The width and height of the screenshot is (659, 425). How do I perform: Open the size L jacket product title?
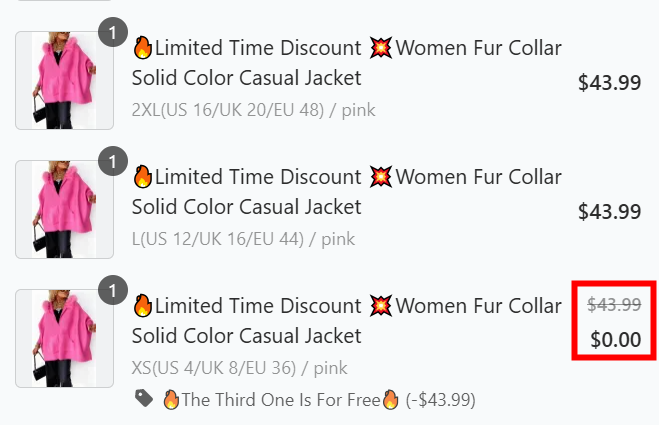346,191
